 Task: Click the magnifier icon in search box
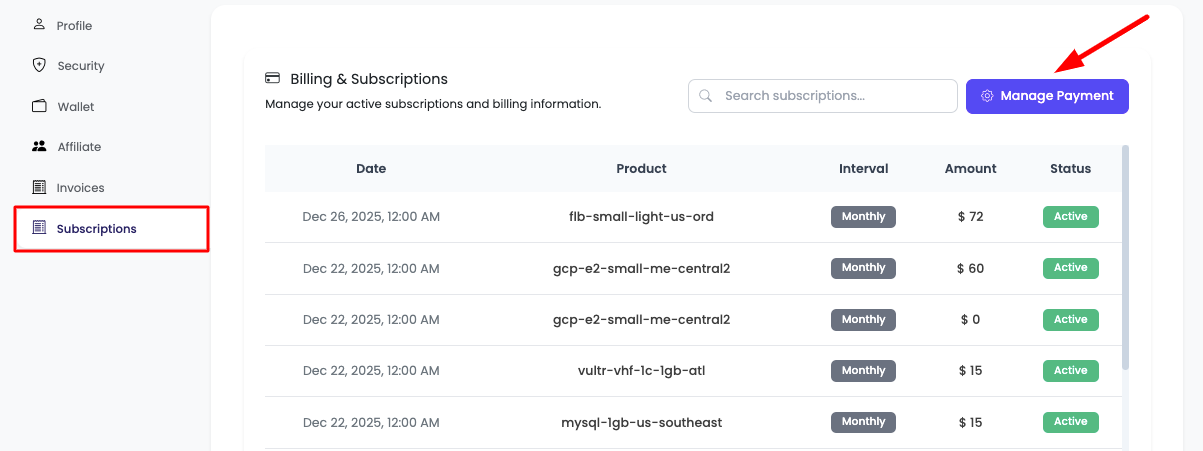[x=706, y=96]
